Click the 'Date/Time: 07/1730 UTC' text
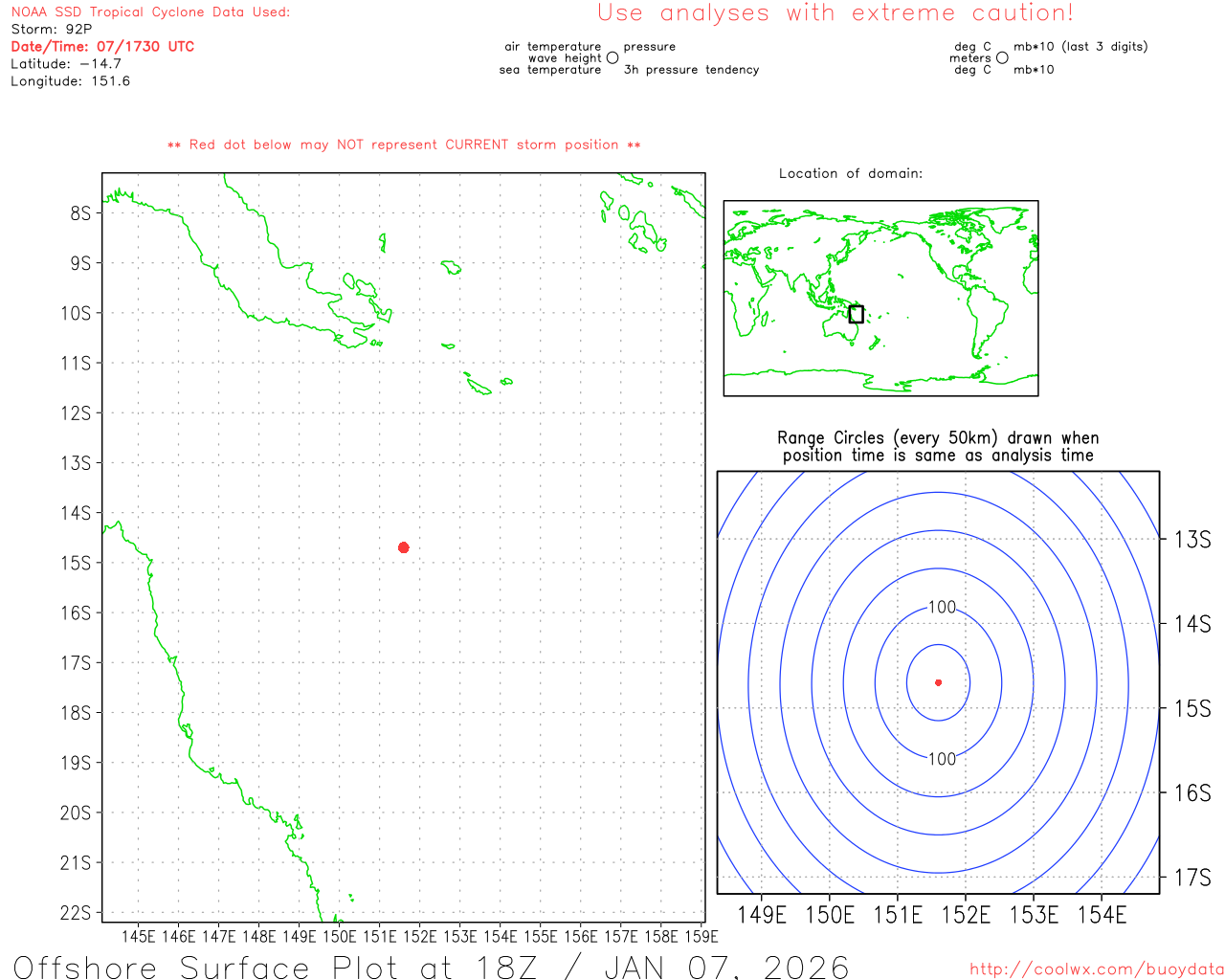Viewport: 1225px width, 980px height. (x=102, y=47)
